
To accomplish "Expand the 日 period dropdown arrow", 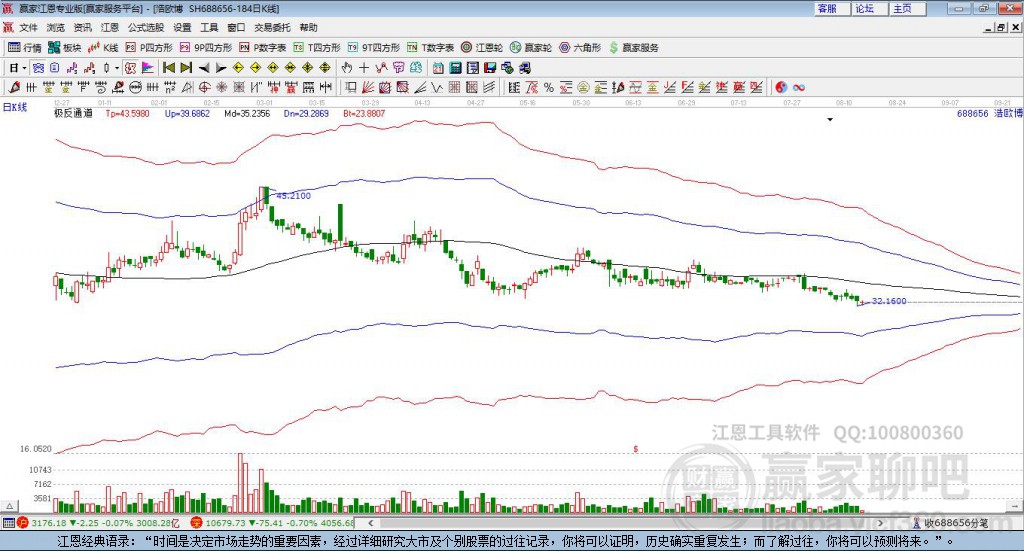I will (x=24, y=68).
